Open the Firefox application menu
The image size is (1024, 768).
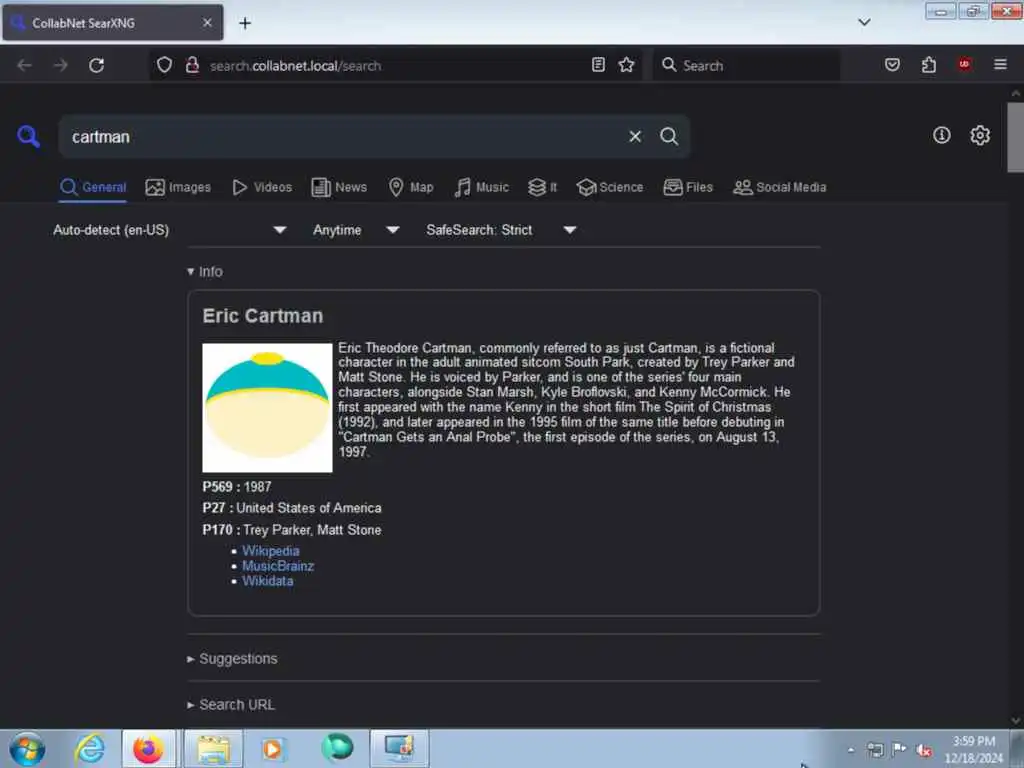1000,64
